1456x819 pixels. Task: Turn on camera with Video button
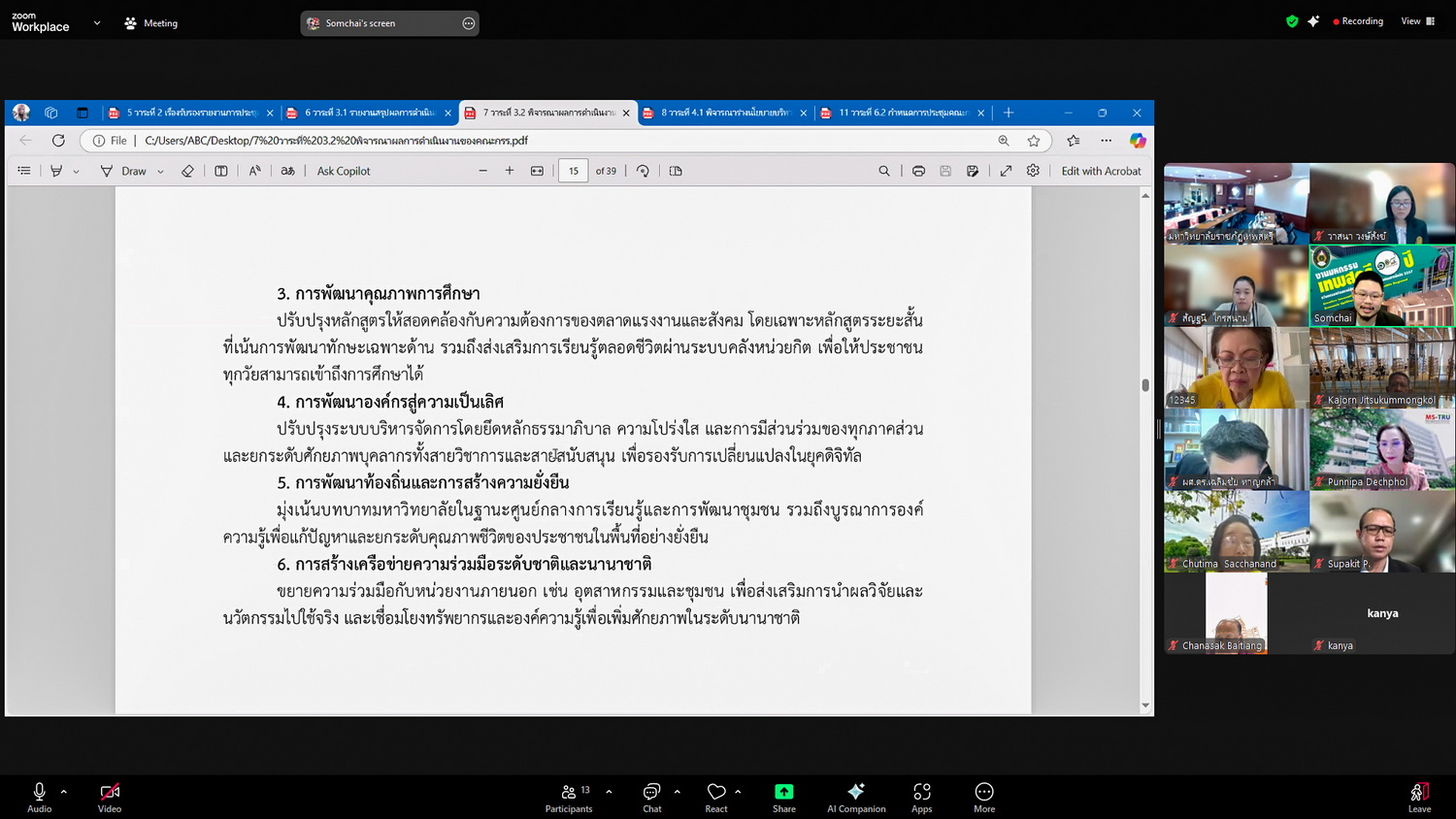[110, 797]
